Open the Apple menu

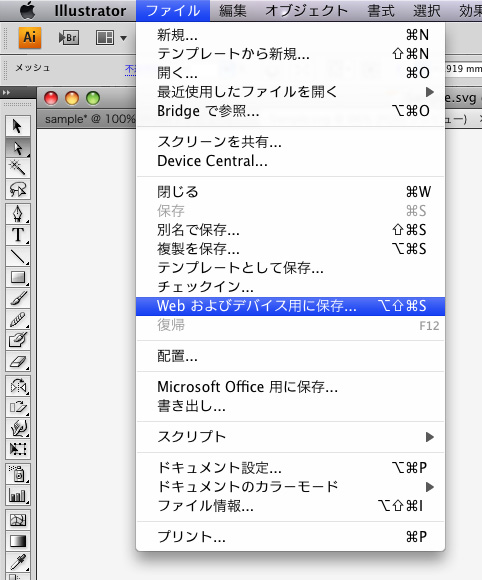tap(27, 10)
